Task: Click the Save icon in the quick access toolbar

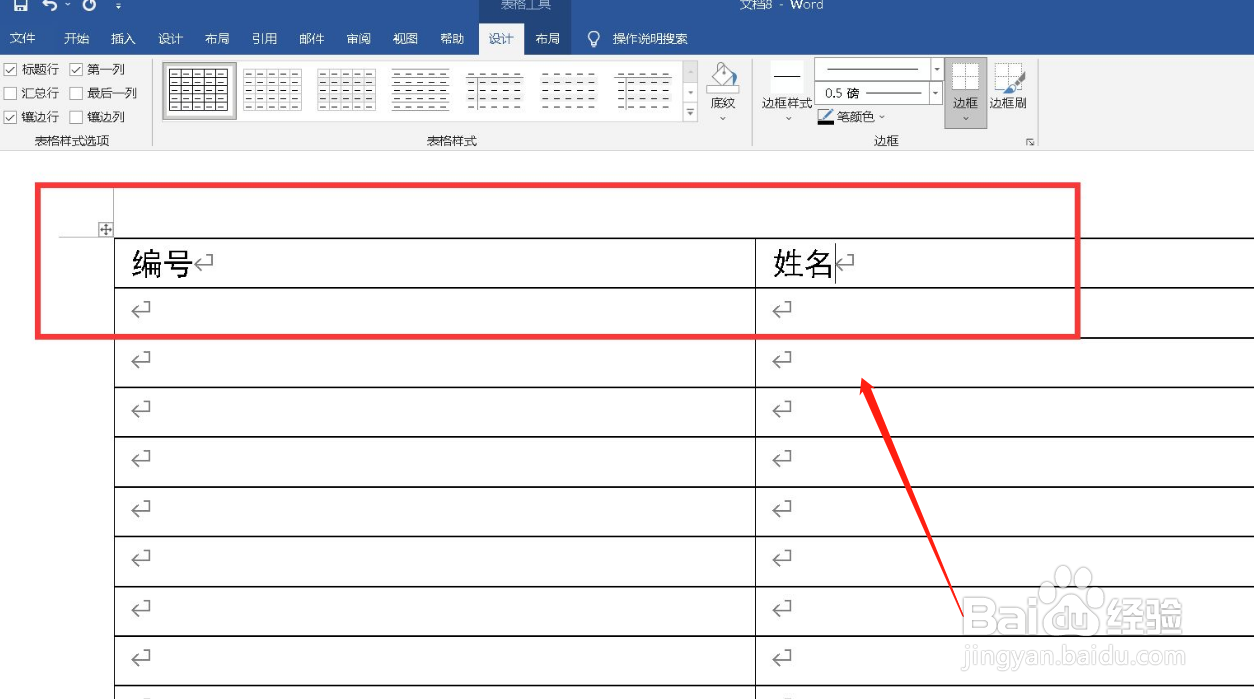Action: coord(20,5)
